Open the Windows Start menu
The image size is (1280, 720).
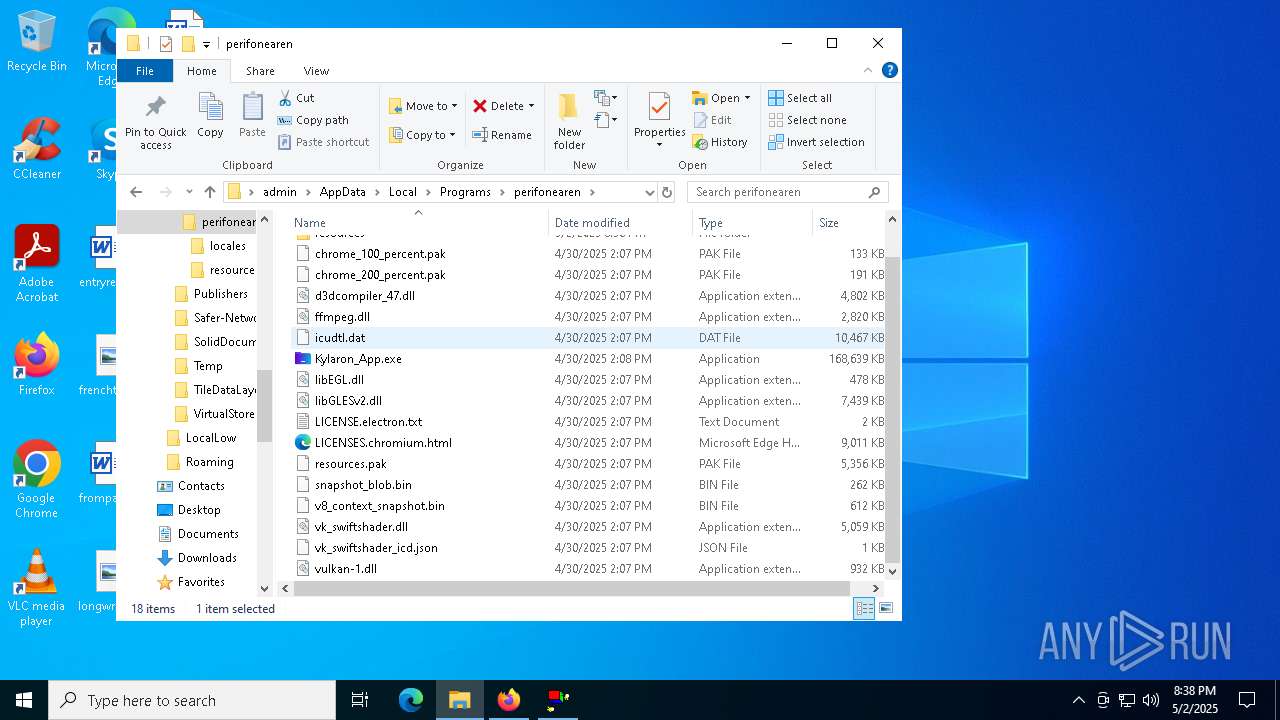[x=24, y=700]
